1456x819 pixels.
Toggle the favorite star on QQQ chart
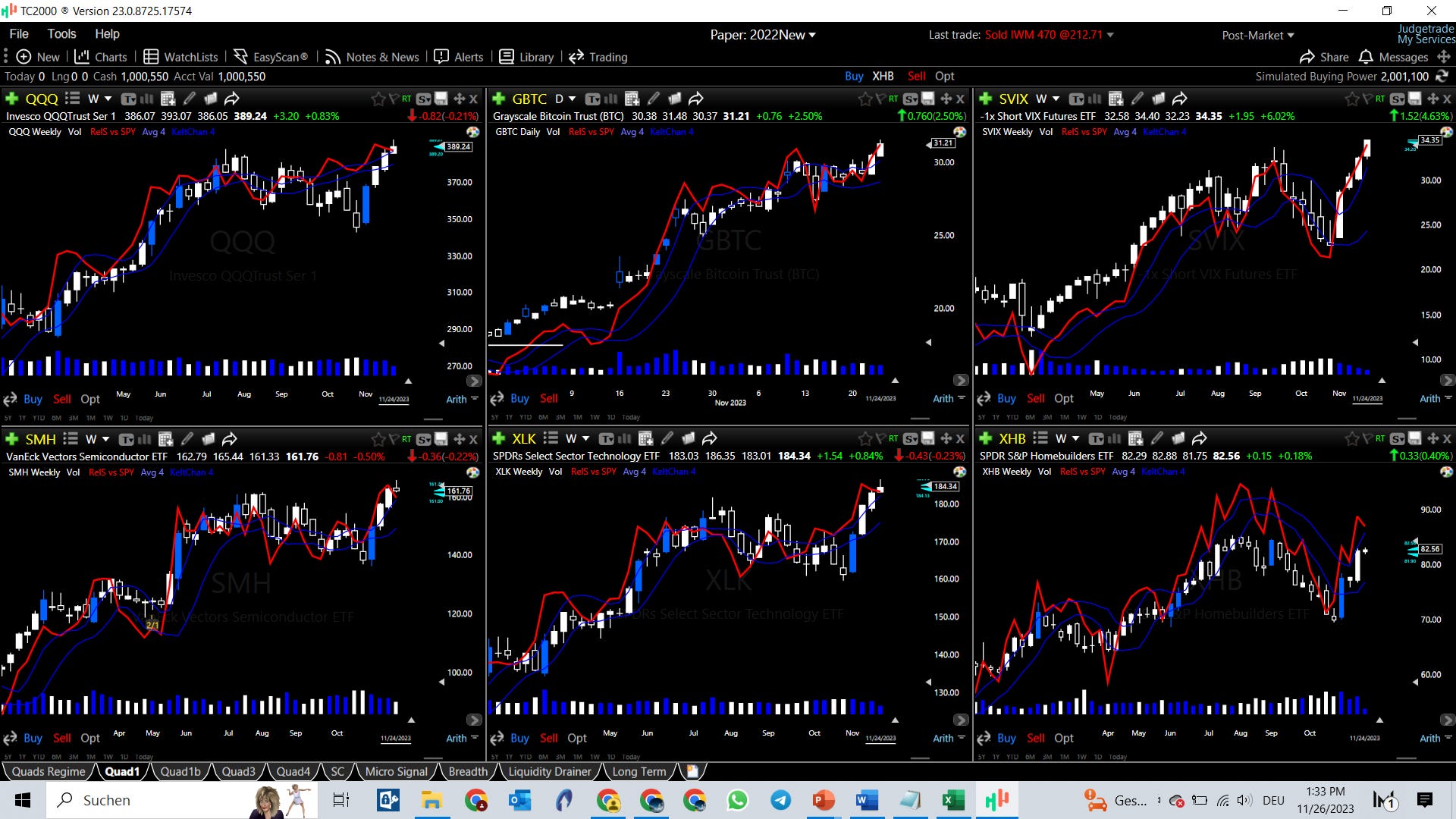click(378, 99)
